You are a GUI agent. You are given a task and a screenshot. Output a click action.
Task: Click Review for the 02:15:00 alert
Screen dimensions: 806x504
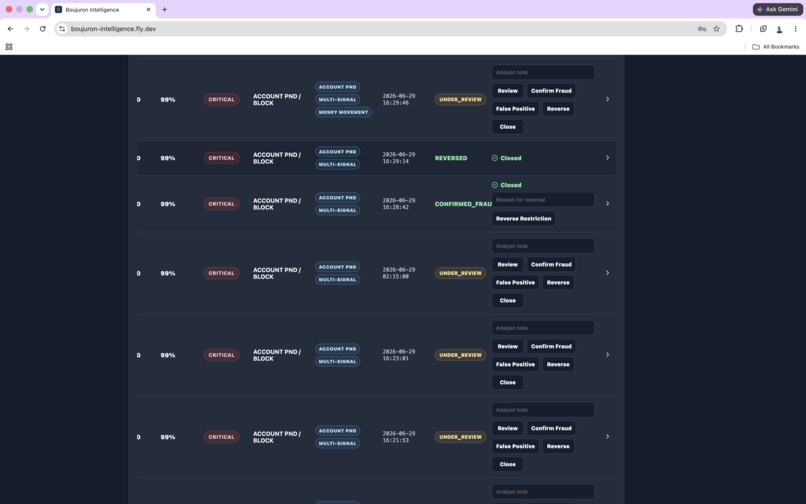507,264
